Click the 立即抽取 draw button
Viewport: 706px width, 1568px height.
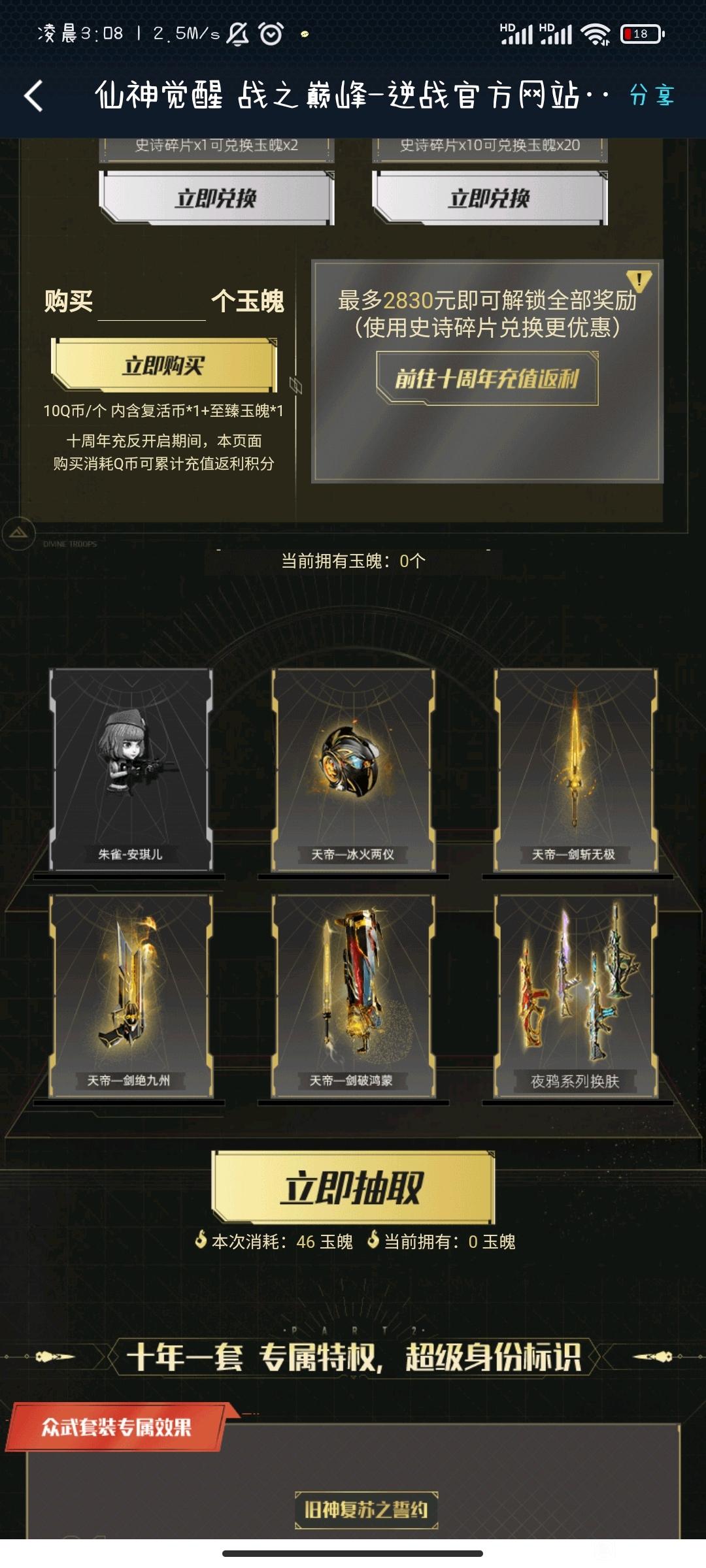(353, 1187)
